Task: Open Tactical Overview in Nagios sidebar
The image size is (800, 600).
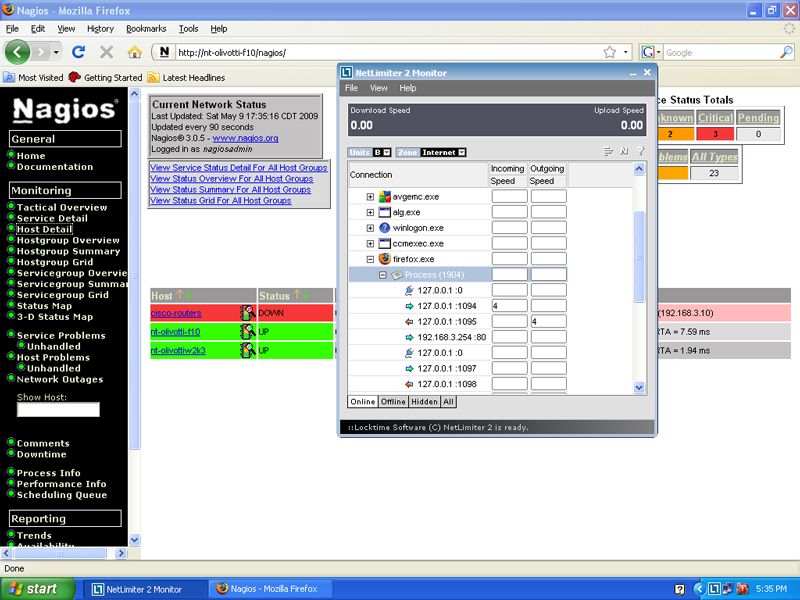Action: point(62,207)
